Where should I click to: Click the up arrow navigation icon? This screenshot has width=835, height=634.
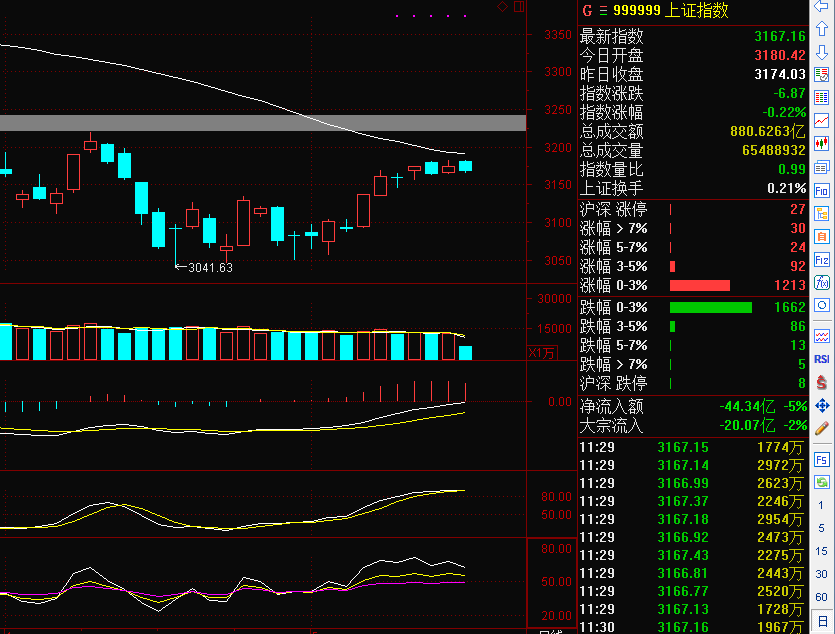822,29
